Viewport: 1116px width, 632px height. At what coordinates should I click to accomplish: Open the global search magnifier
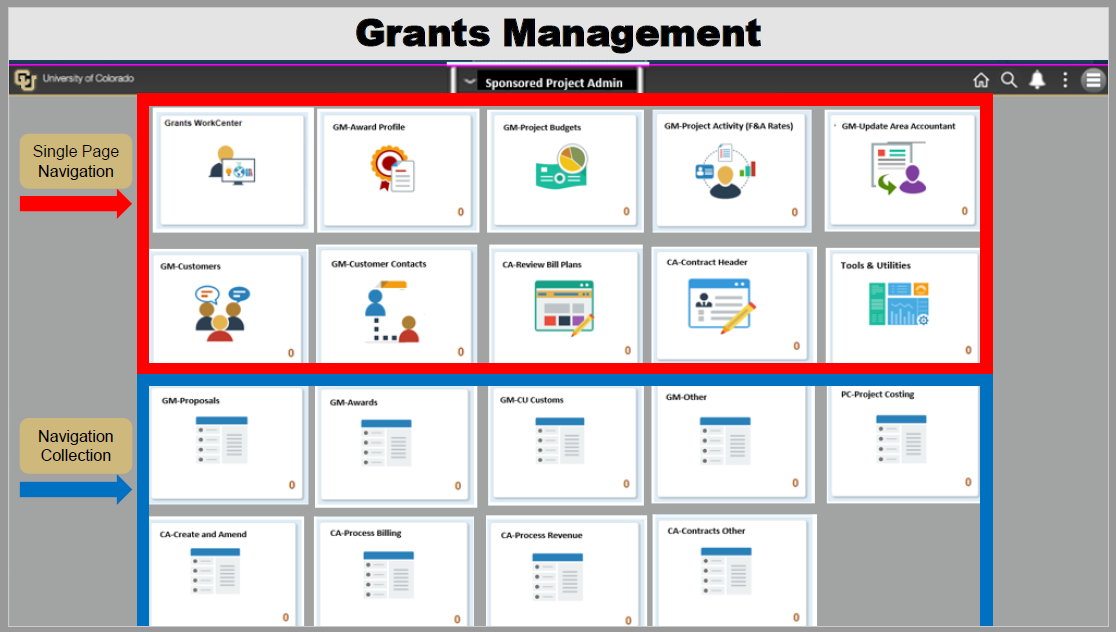pyautogui.click(x=1009, y=80)
